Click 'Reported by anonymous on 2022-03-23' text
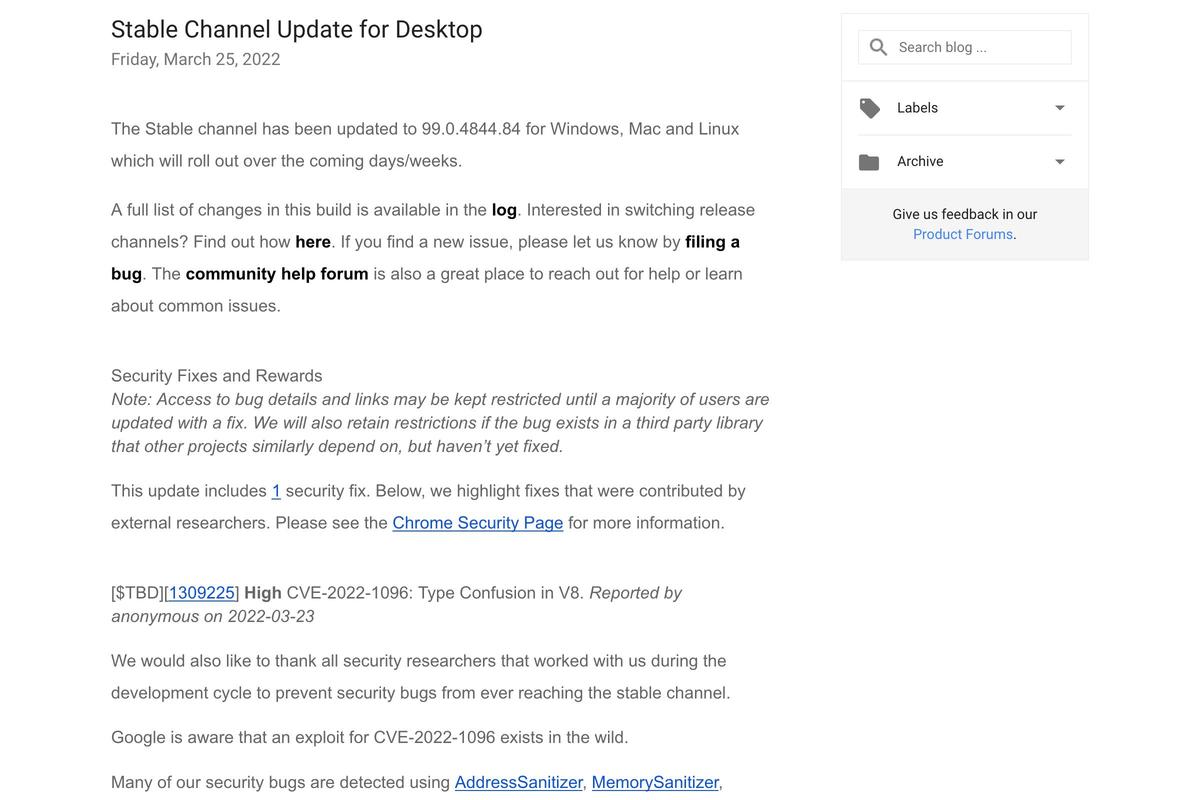1200x800 pixels. coord(396,605)
